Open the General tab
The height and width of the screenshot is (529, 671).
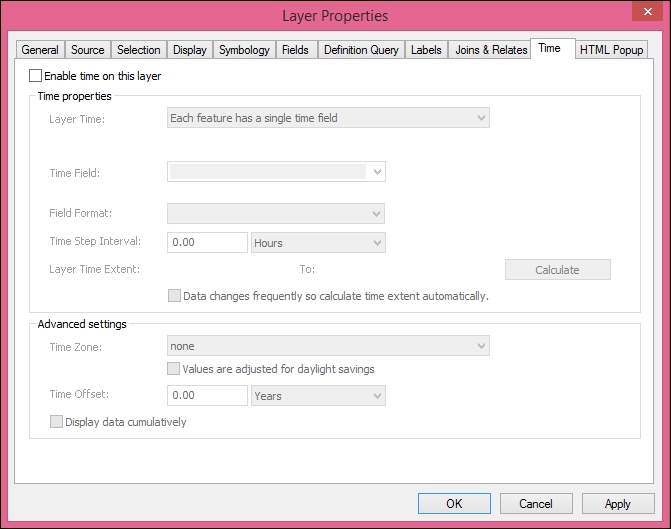click(x=40, y=50)
